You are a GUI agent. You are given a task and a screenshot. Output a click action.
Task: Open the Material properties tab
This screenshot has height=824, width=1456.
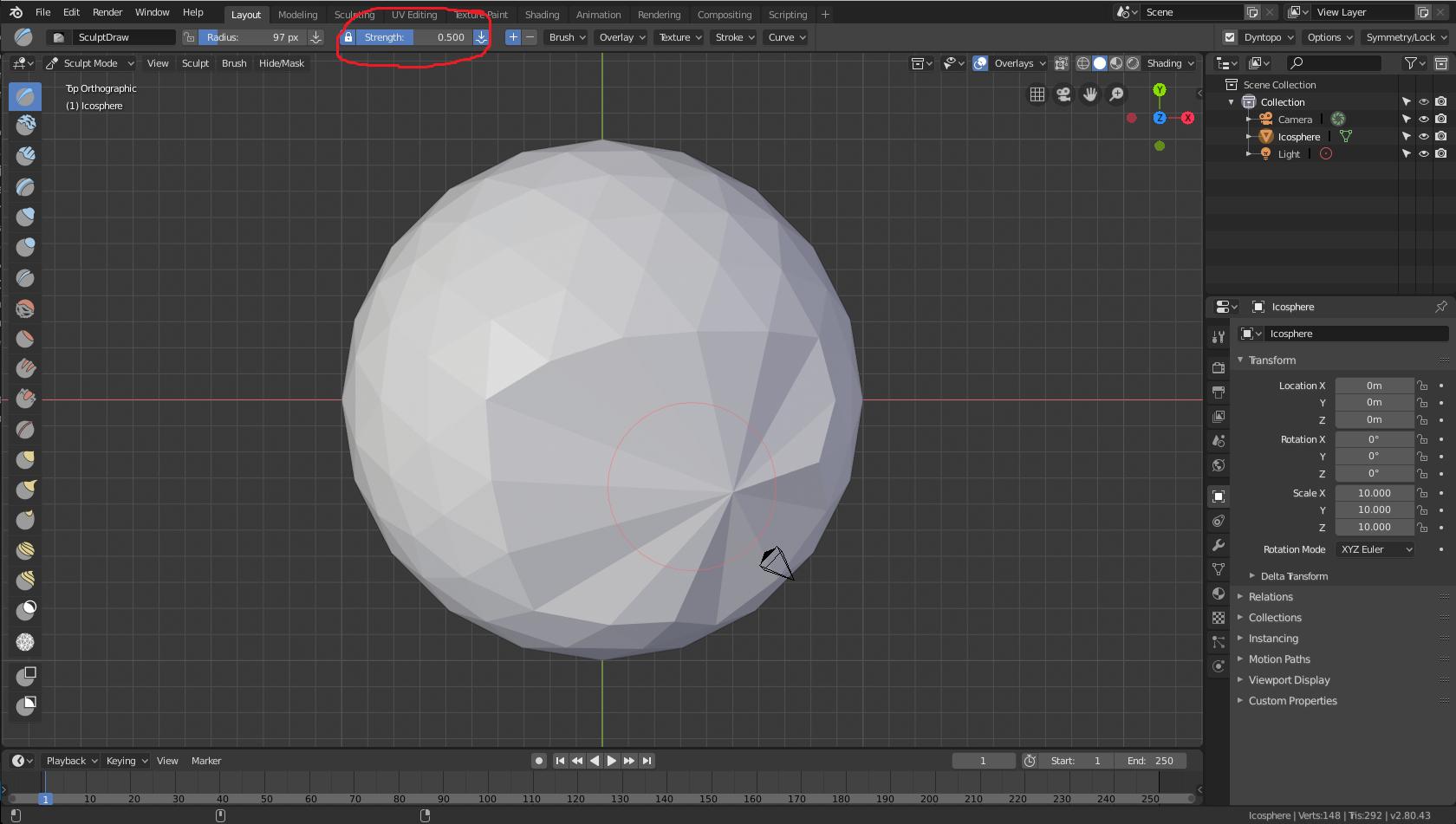click(1219, 594)
